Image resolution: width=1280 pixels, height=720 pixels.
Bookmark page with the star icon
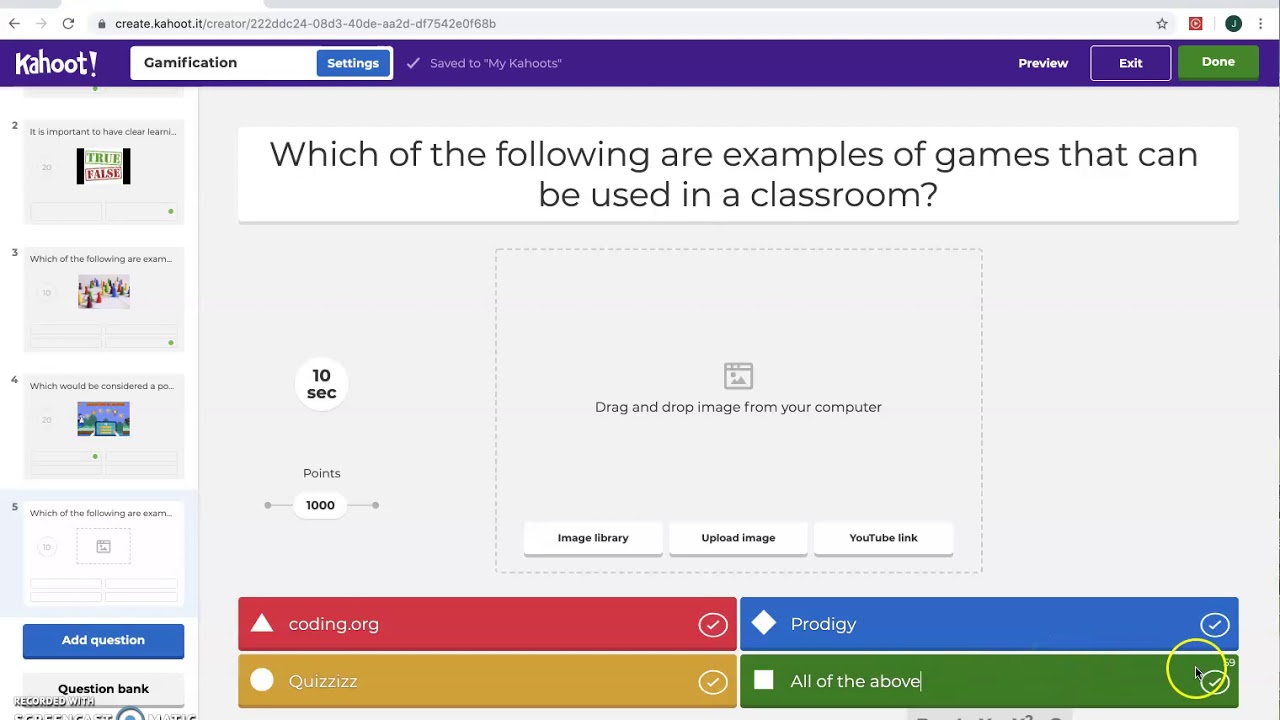[x=1162, y=23]
